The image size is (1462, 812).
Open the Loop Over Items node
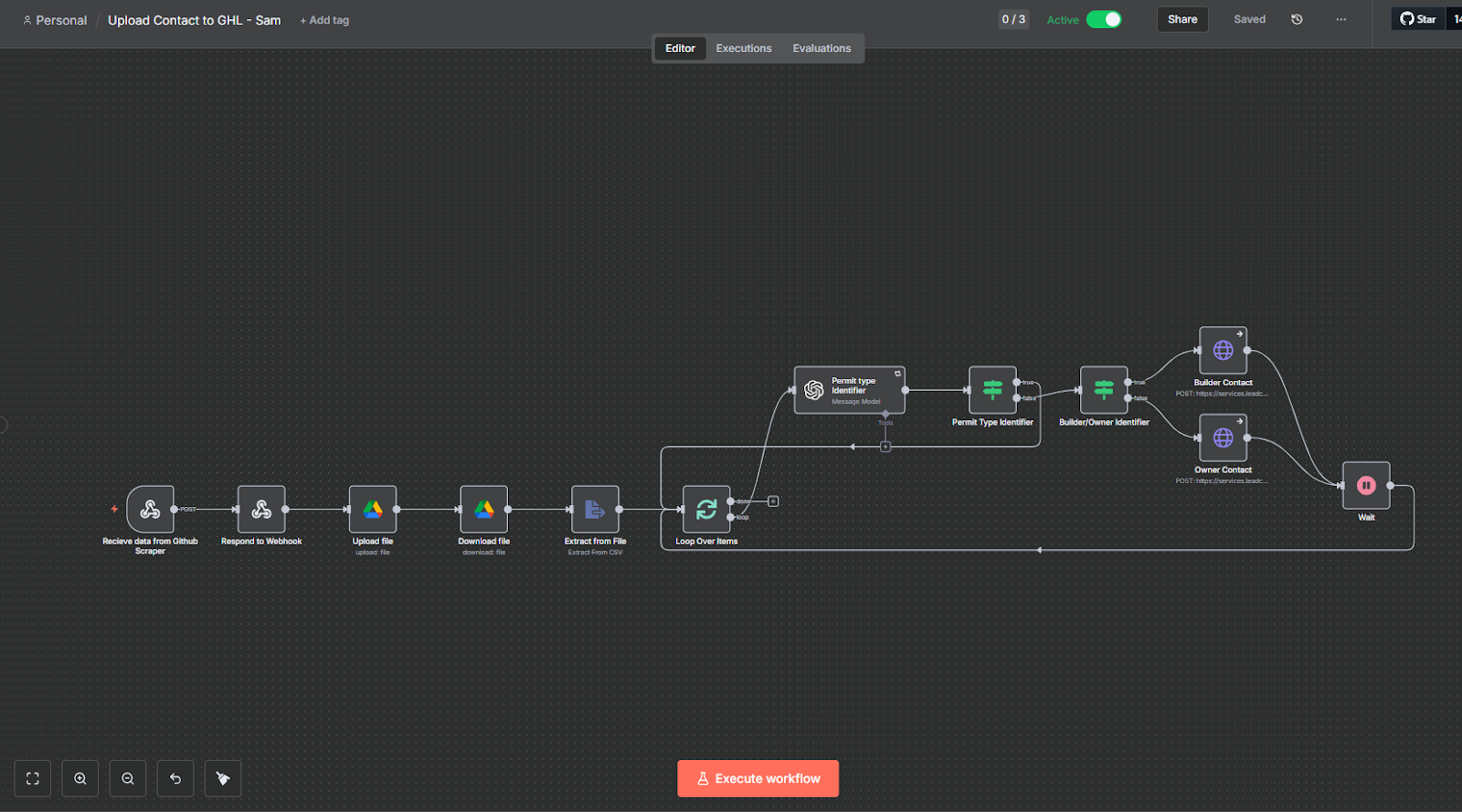click(706, 510)
